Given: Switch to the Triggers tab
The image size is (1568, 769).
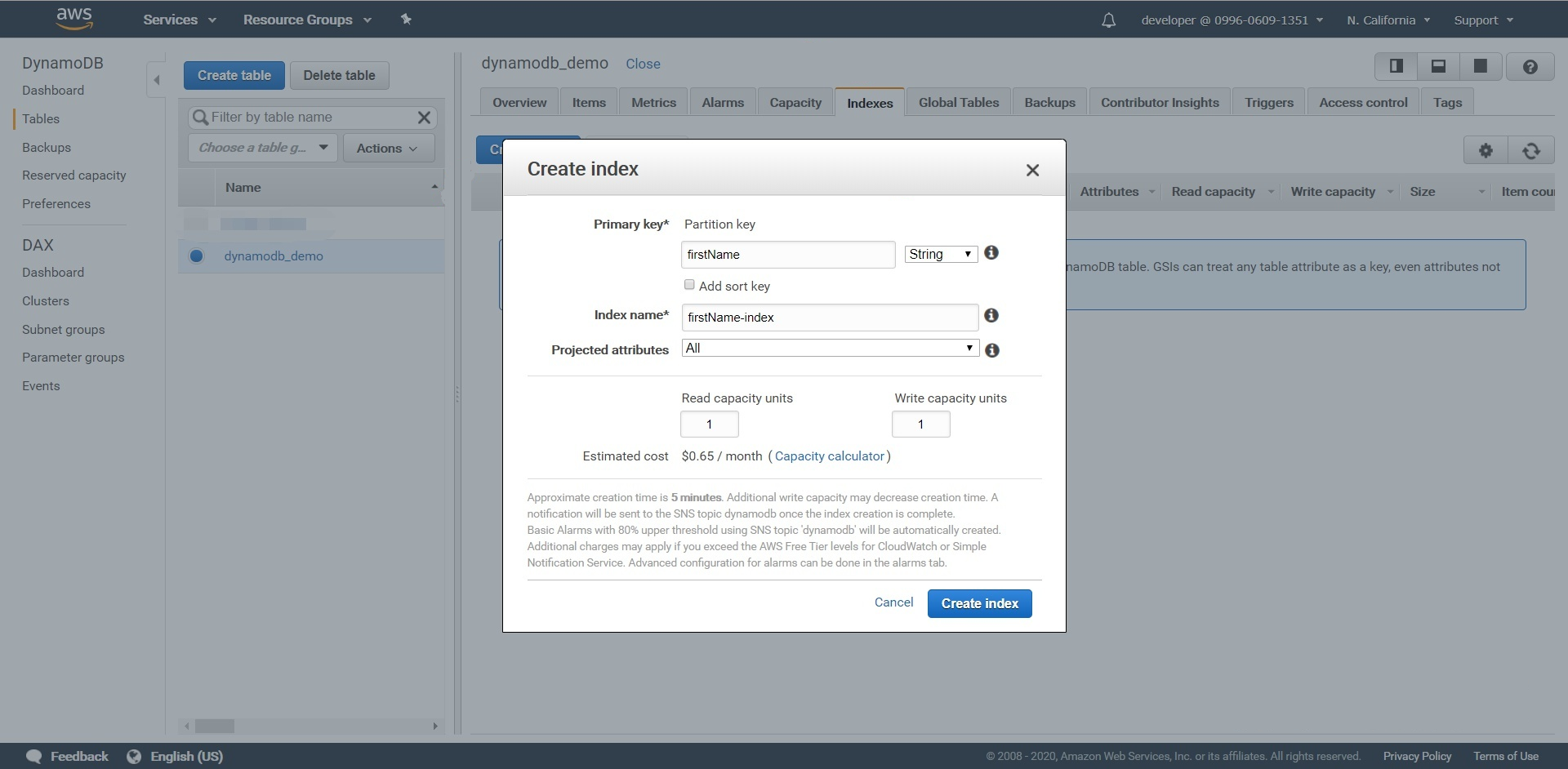Looking at the screenshot, I should coord(1269,102).
